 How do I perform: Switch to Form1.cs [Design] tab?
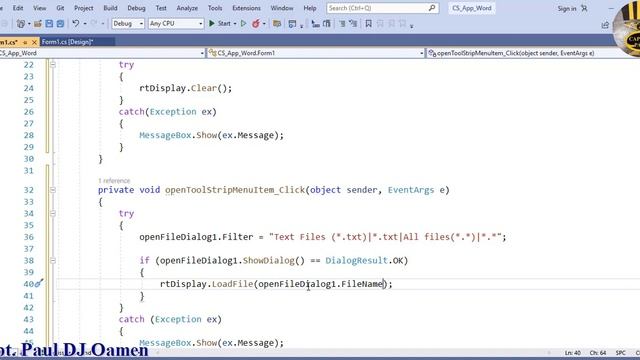pos(67,42)
